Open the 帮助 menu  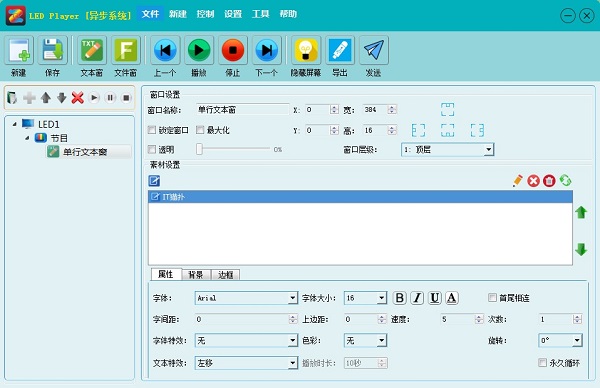click(x=288, y=14)
